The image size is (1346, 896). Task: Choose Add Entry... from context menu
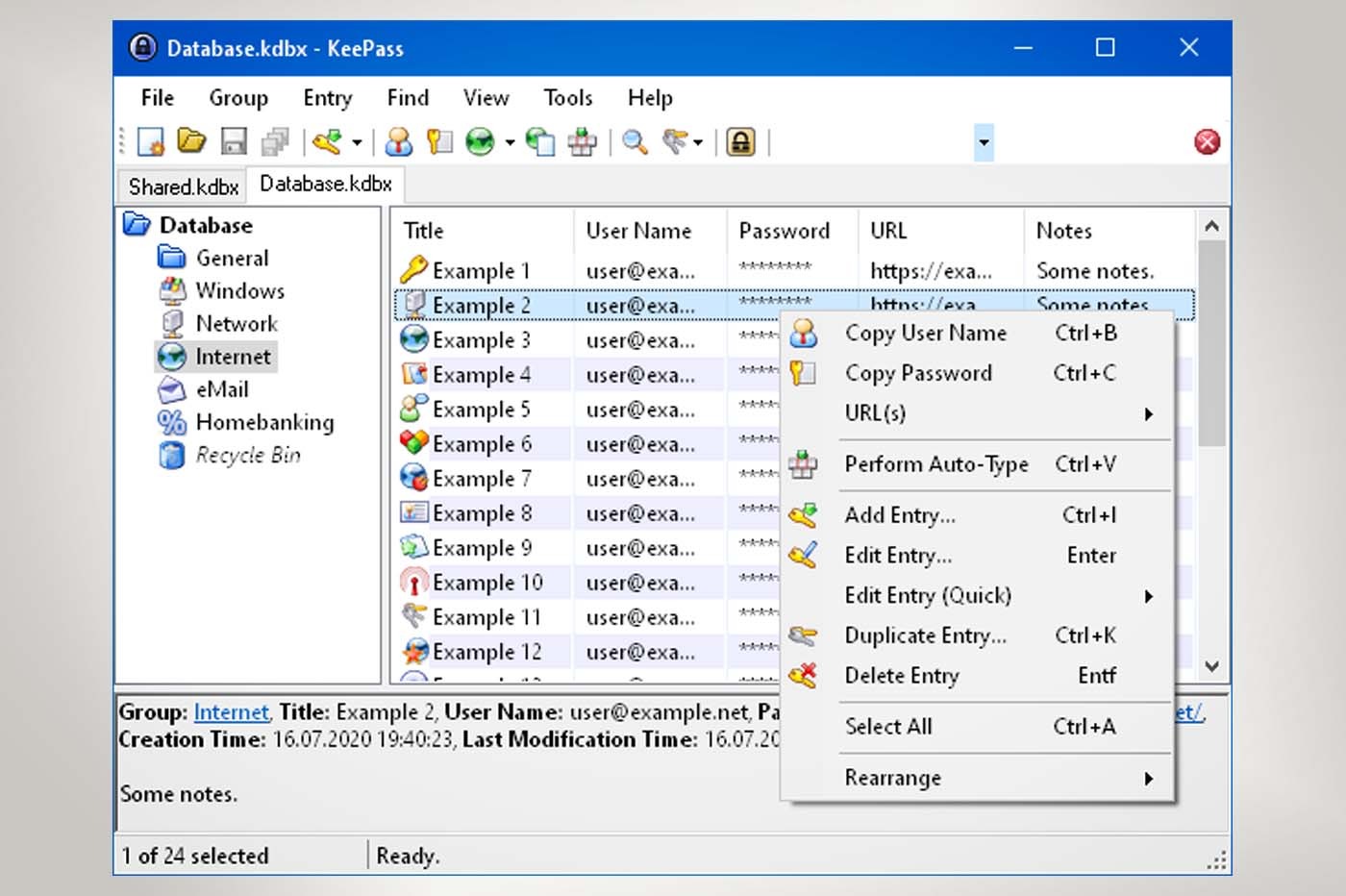979,515
